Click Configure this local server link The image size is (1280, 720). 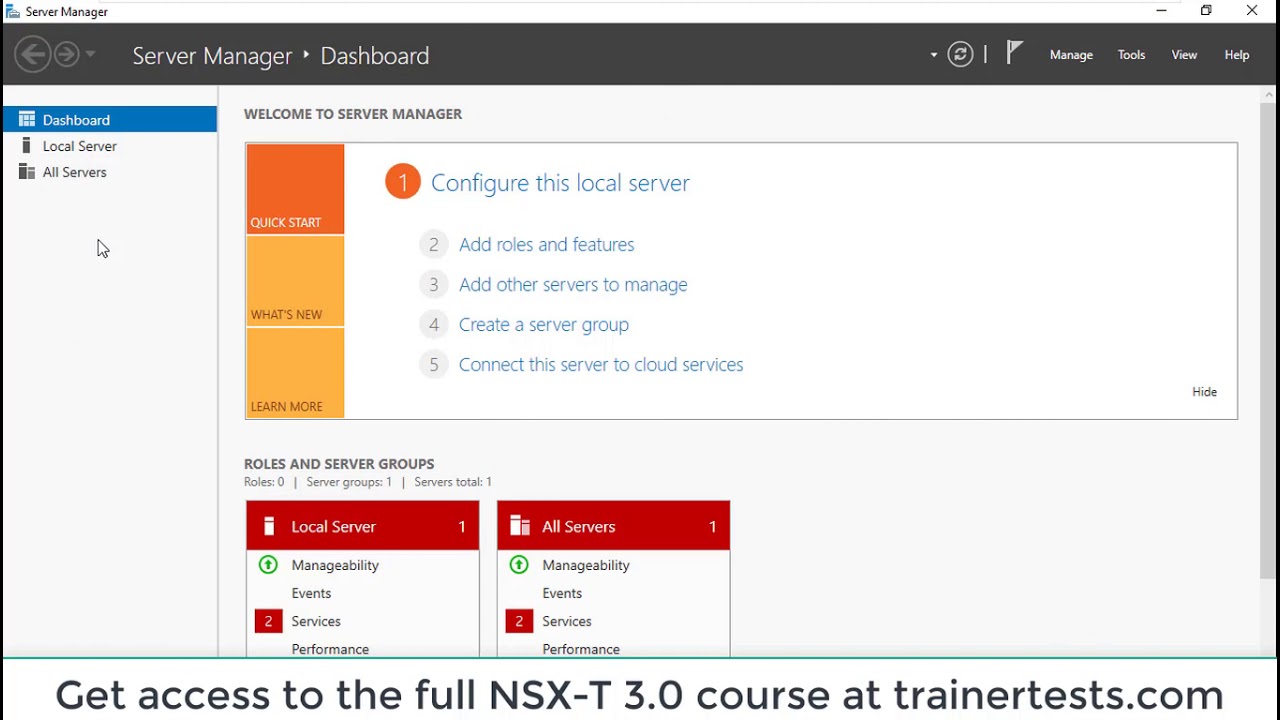(560, 183)
